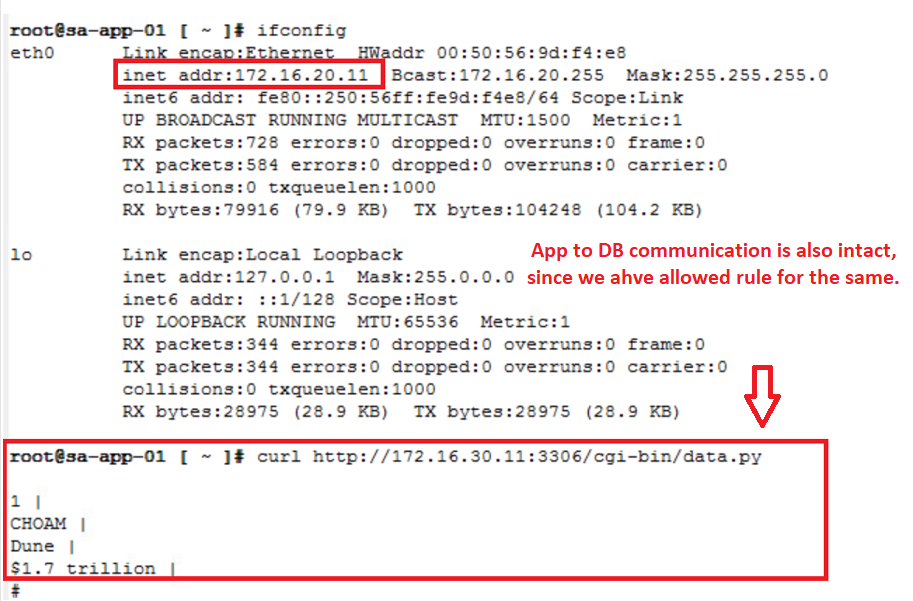913x601 pixels.
Task: Click the final # prompt at bottom
Action: pyautogui.click(x=16, y=591)
